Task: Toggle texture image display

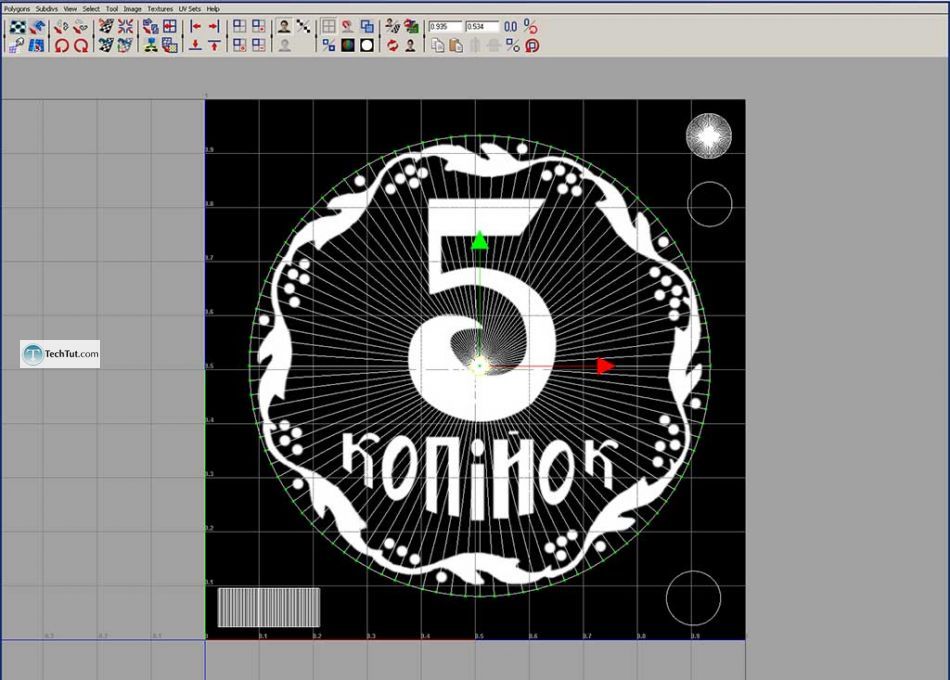Action: pyautogui.click(x=284, y=27)
